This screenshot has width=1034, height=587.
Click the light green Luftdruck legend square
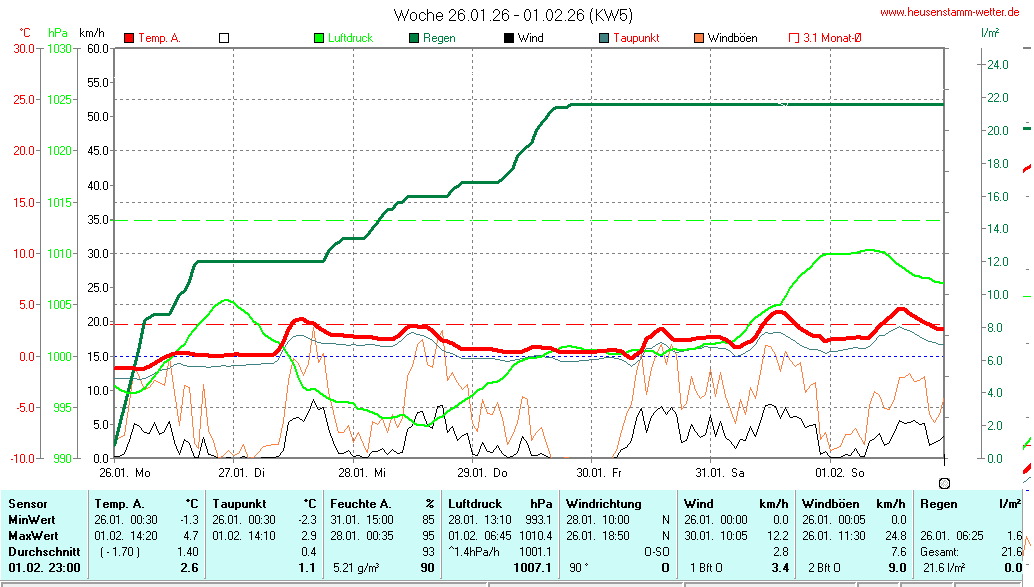319,38
